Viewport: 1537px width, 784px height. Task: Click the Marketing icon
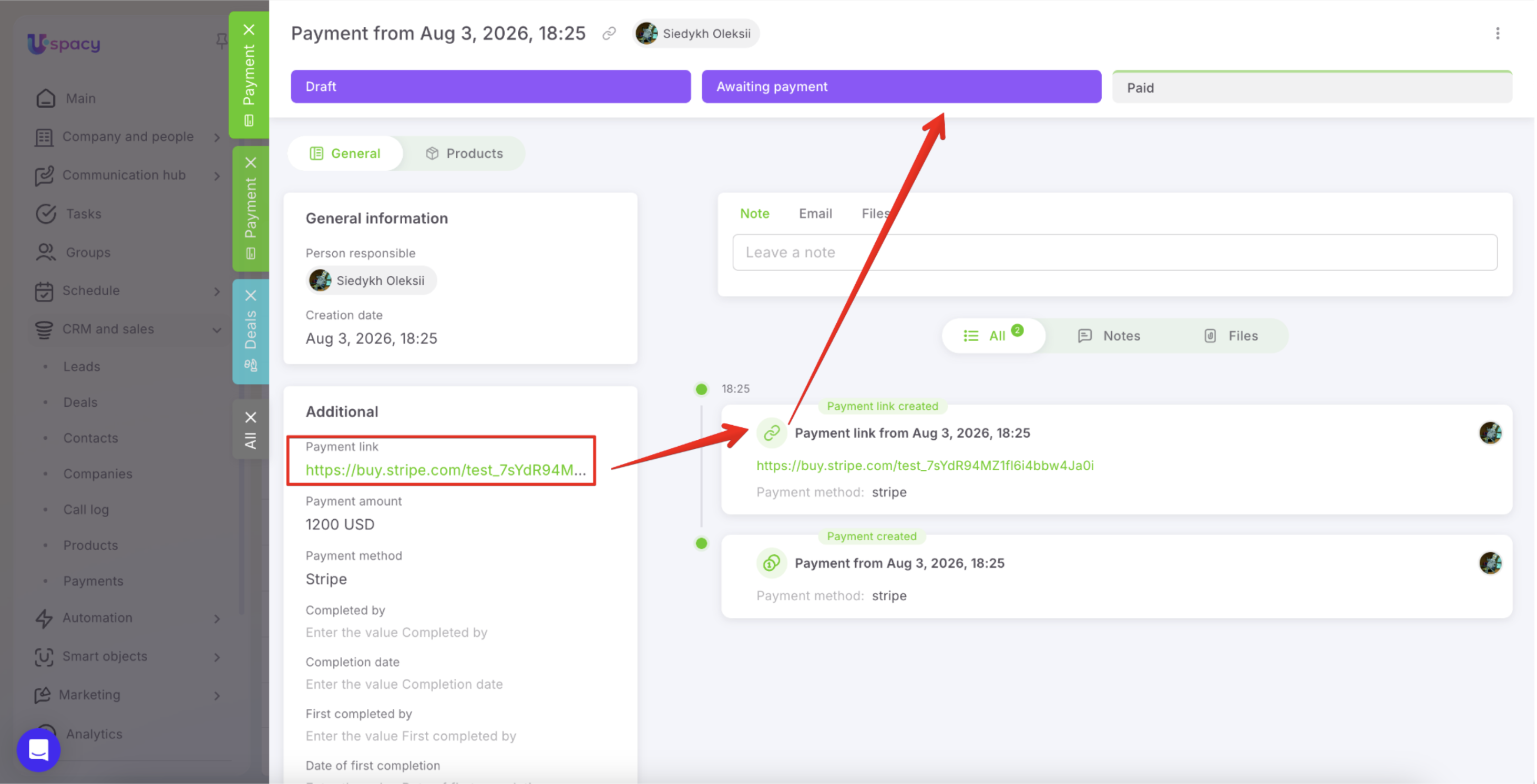click(x=43, y=695)
